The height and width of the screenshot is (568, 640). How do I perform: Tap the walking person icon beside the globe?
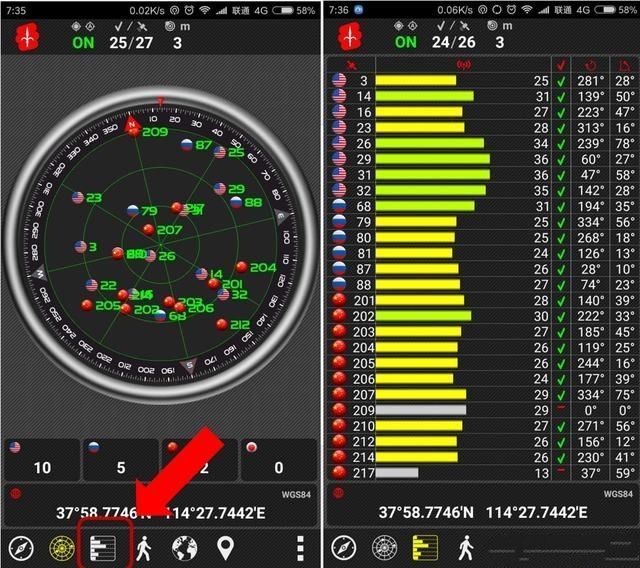(144, 547)
